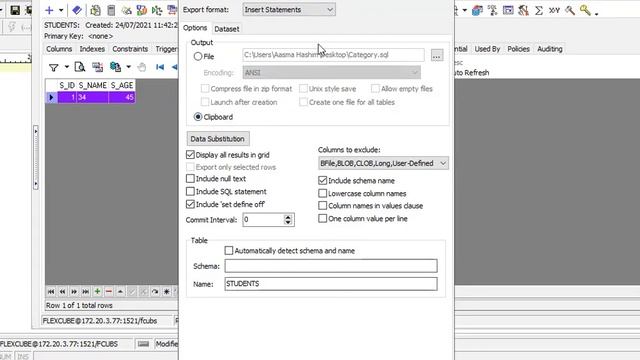Click the S_NAME column header
640x360 pixels.
click(93, 85)
